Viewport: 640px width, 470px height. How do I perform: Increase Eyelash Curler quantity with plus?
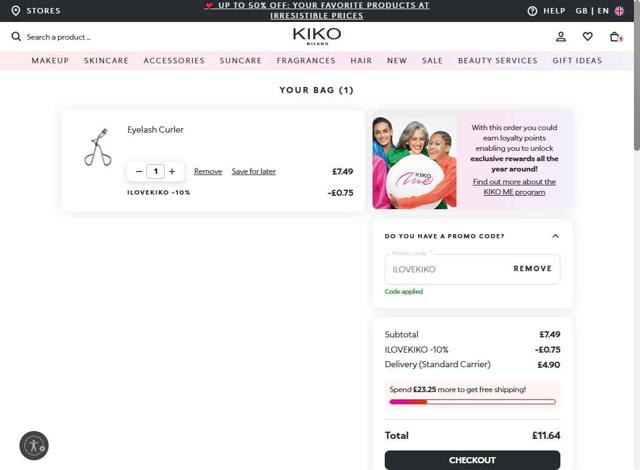coord(172,171)
